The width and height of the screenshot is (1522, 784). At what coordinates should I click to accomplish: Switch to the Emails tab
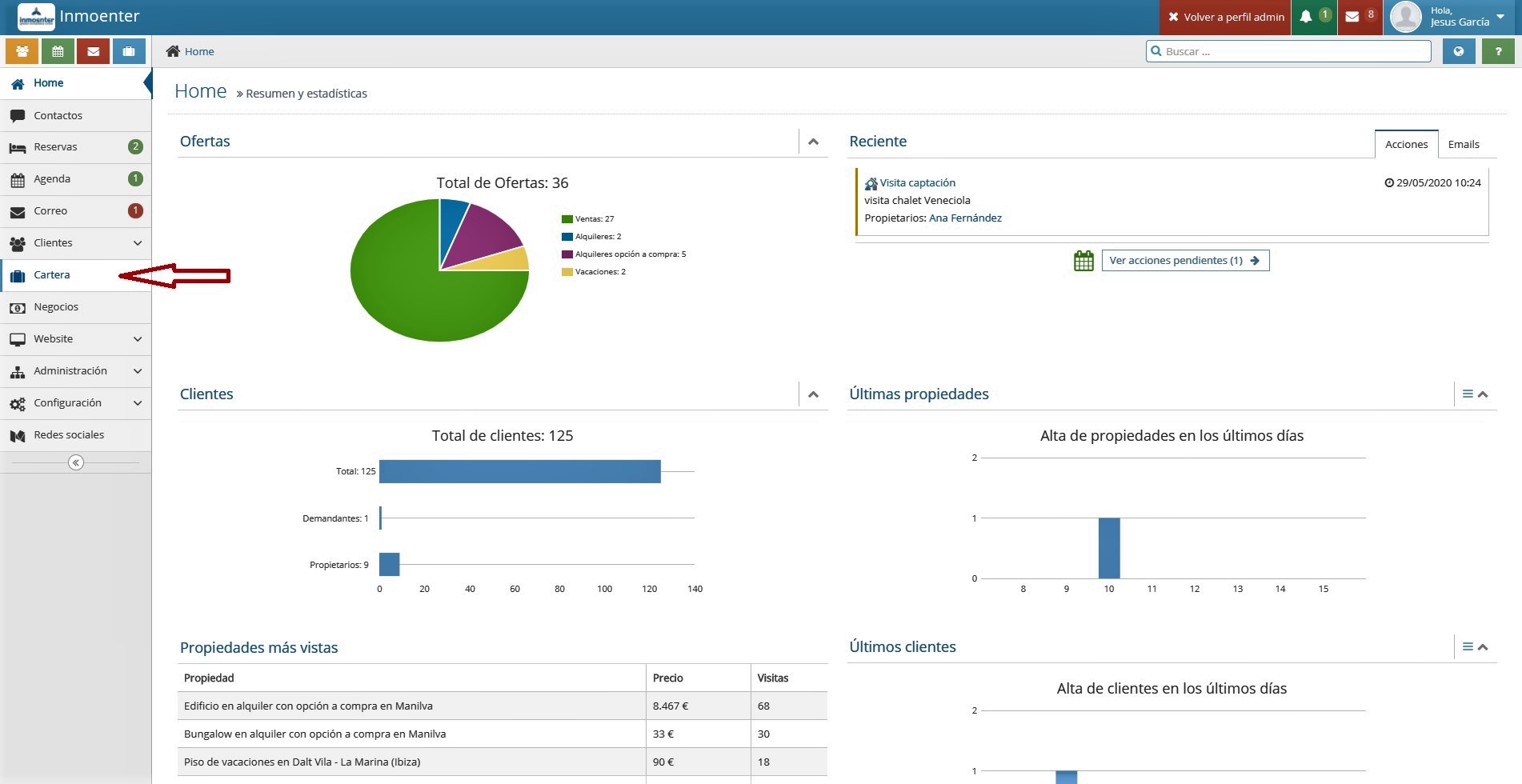tap(1464, 144)
